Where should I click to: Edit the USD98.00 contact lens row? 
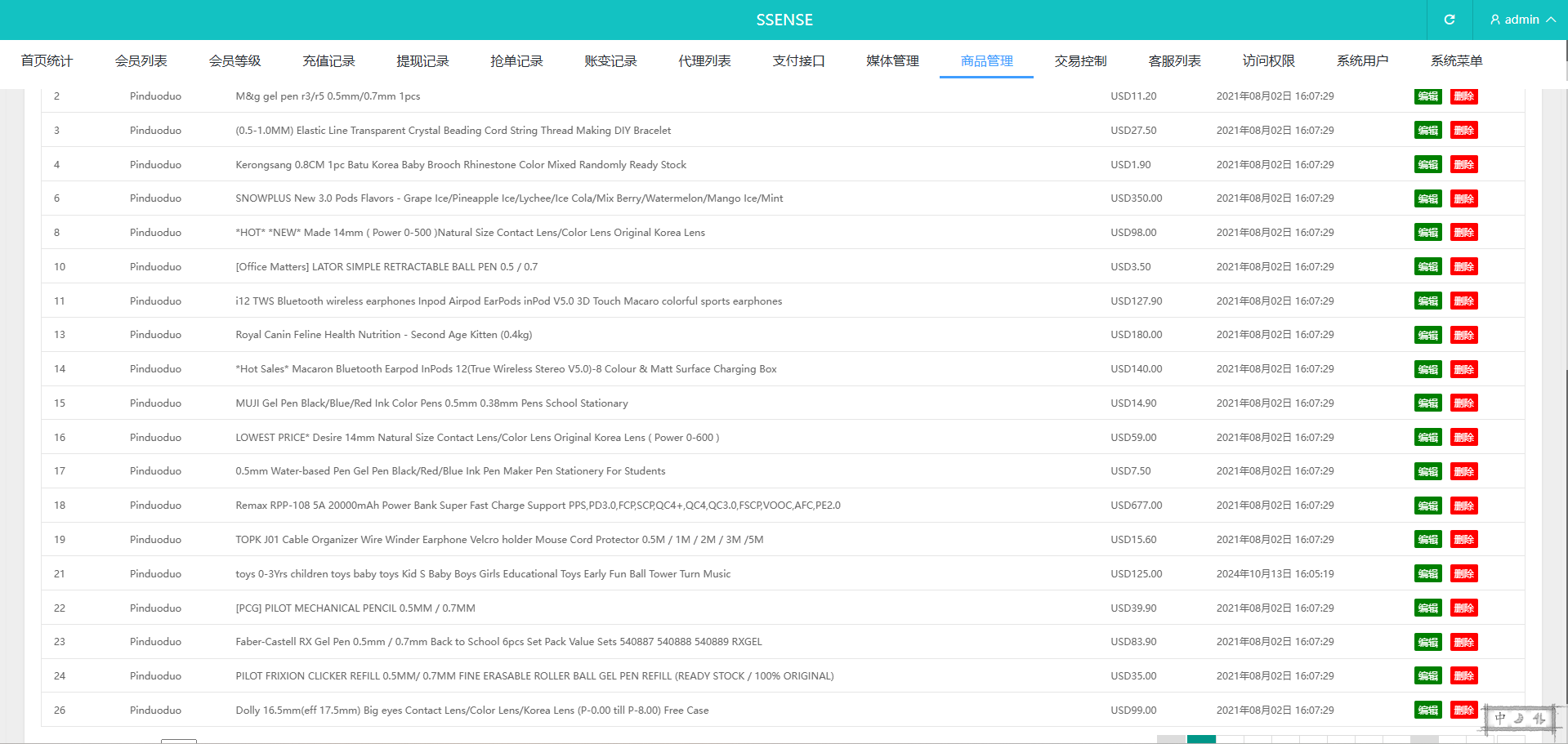click(1428, 233)
